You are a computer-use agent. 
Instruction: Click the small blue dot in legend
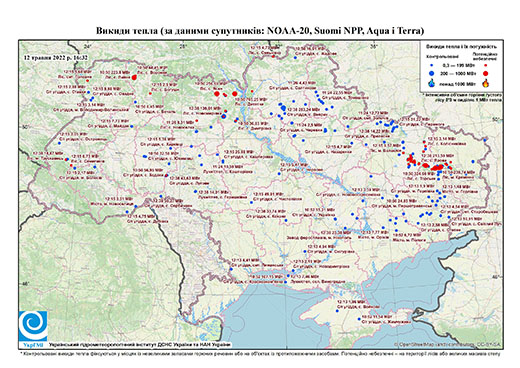tap(432, 66)
